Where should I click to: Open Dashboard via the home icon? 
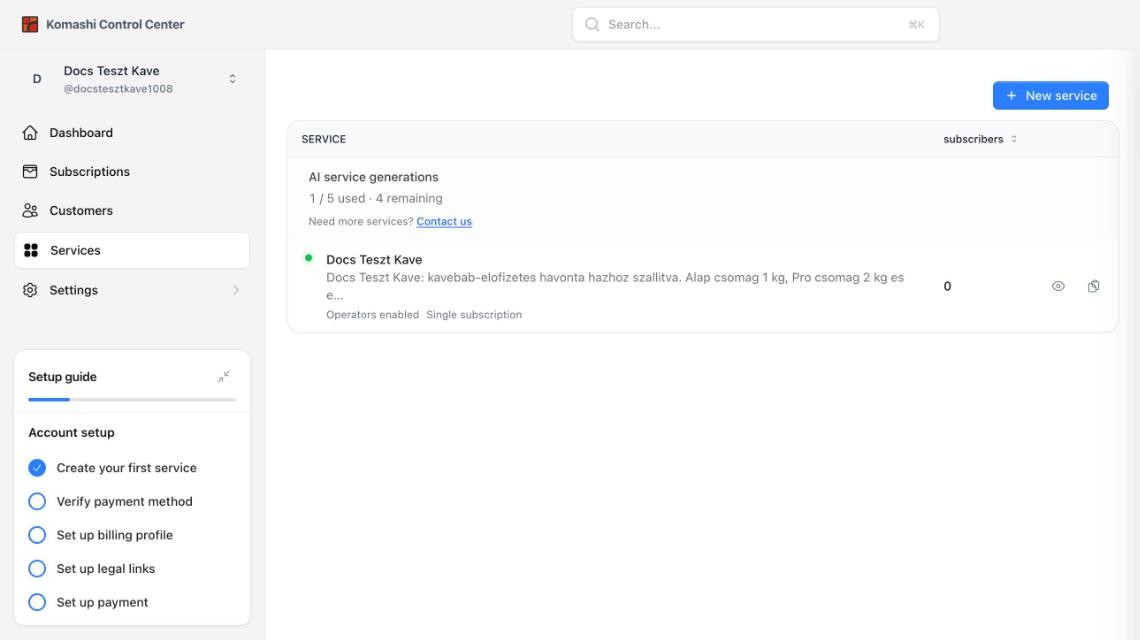click(30, 132)
